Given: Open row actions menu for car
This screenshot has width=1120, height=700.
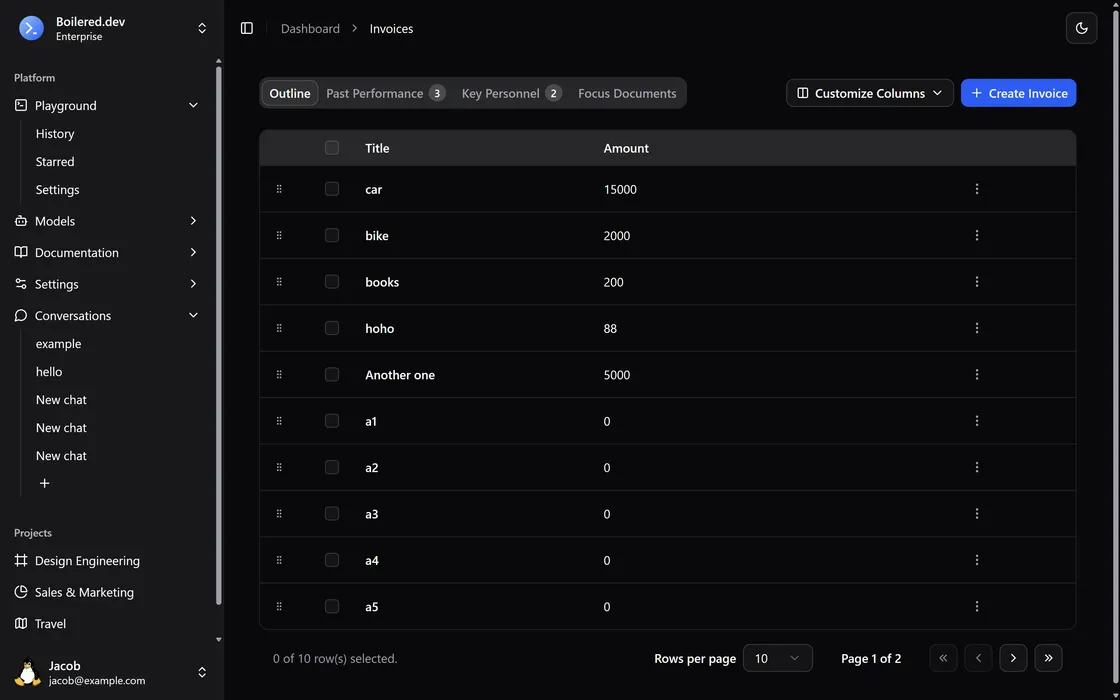Looking at the screenshot, I should (x=976, y=189).
